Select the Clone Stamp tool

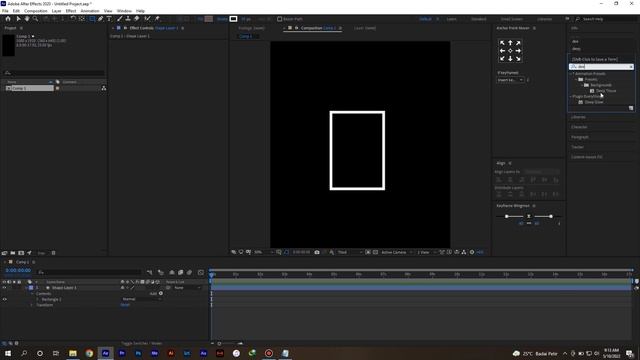(128, 19)
